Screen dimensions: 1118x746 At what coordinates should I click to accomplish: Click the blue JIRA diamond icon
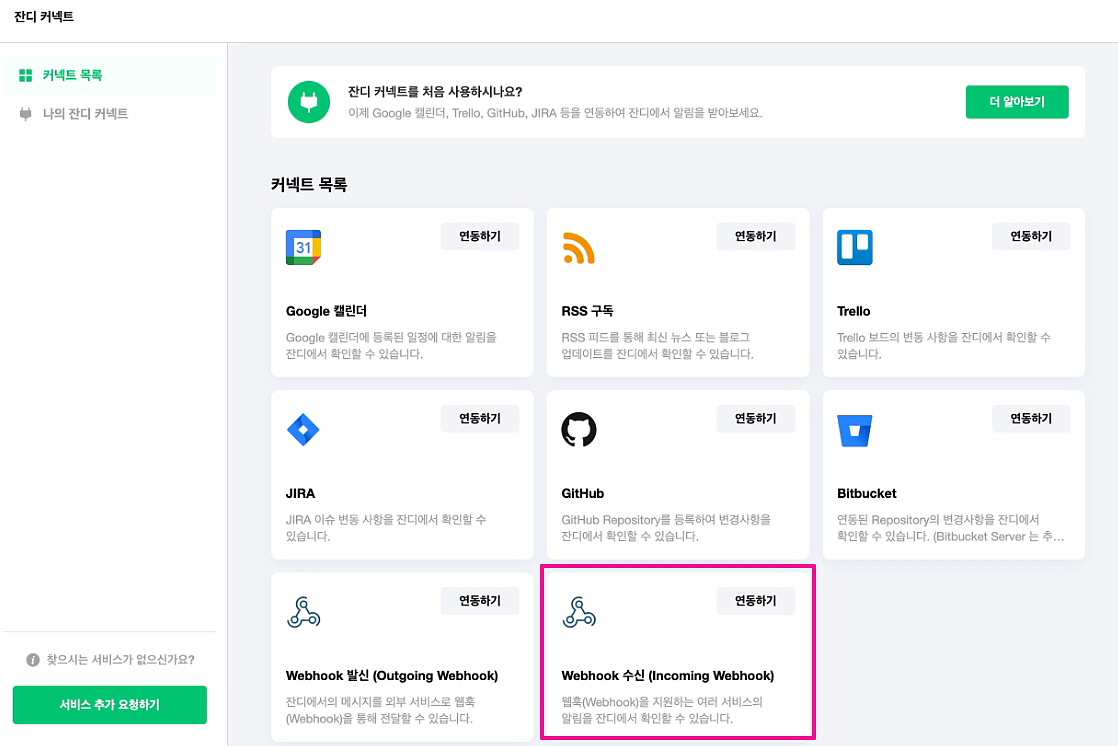[x=303, y=429]
